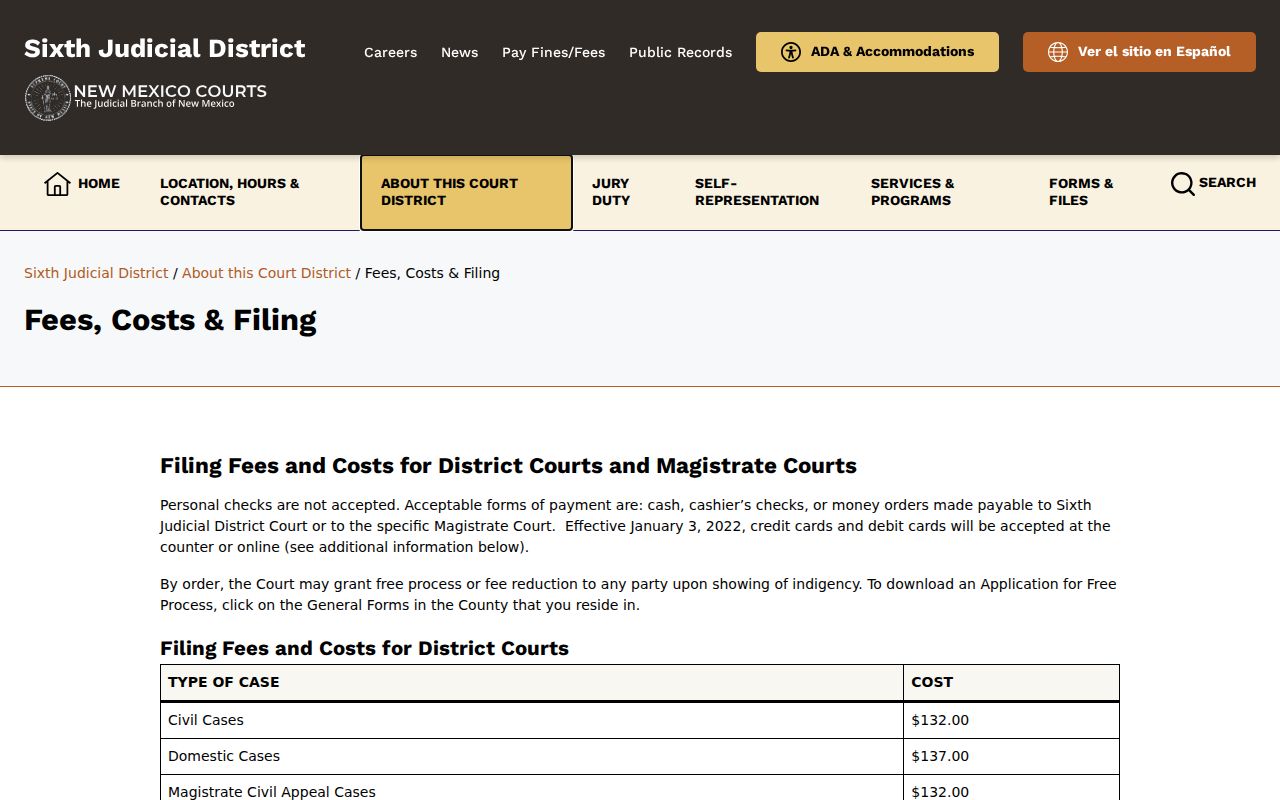Open the Forms & Files menu
The height and width of the screenshot is (800, 1280).
(x=1081, y=192)
